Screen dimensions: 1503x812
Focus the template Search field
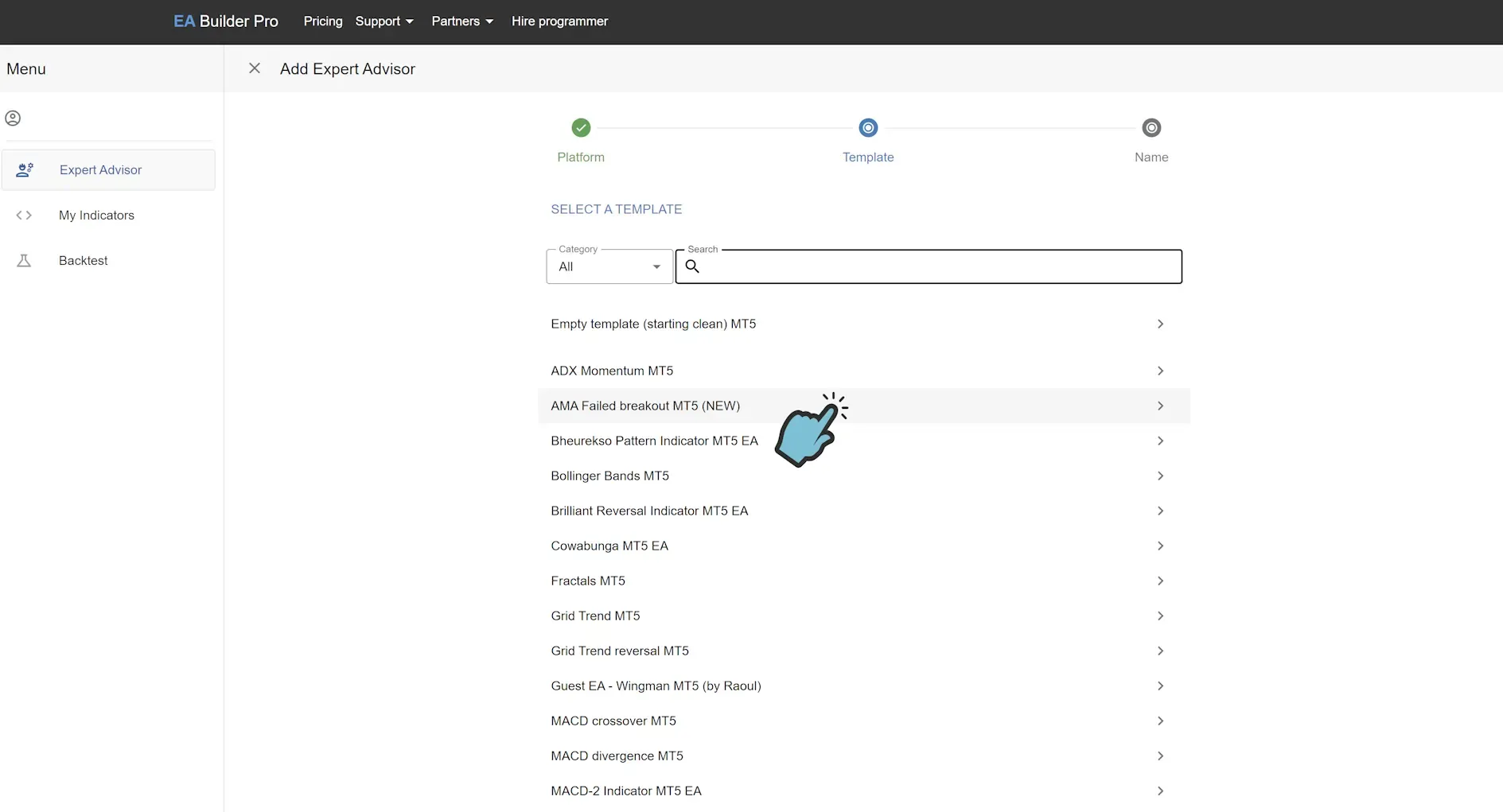click(939, 266)
